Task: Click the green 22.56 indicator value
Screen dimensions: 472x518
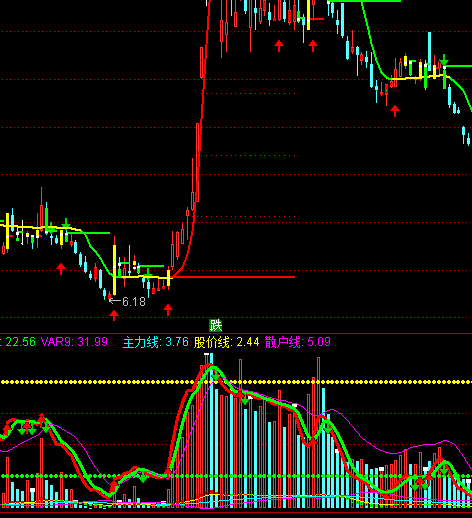Action: (x=20, y=342)
